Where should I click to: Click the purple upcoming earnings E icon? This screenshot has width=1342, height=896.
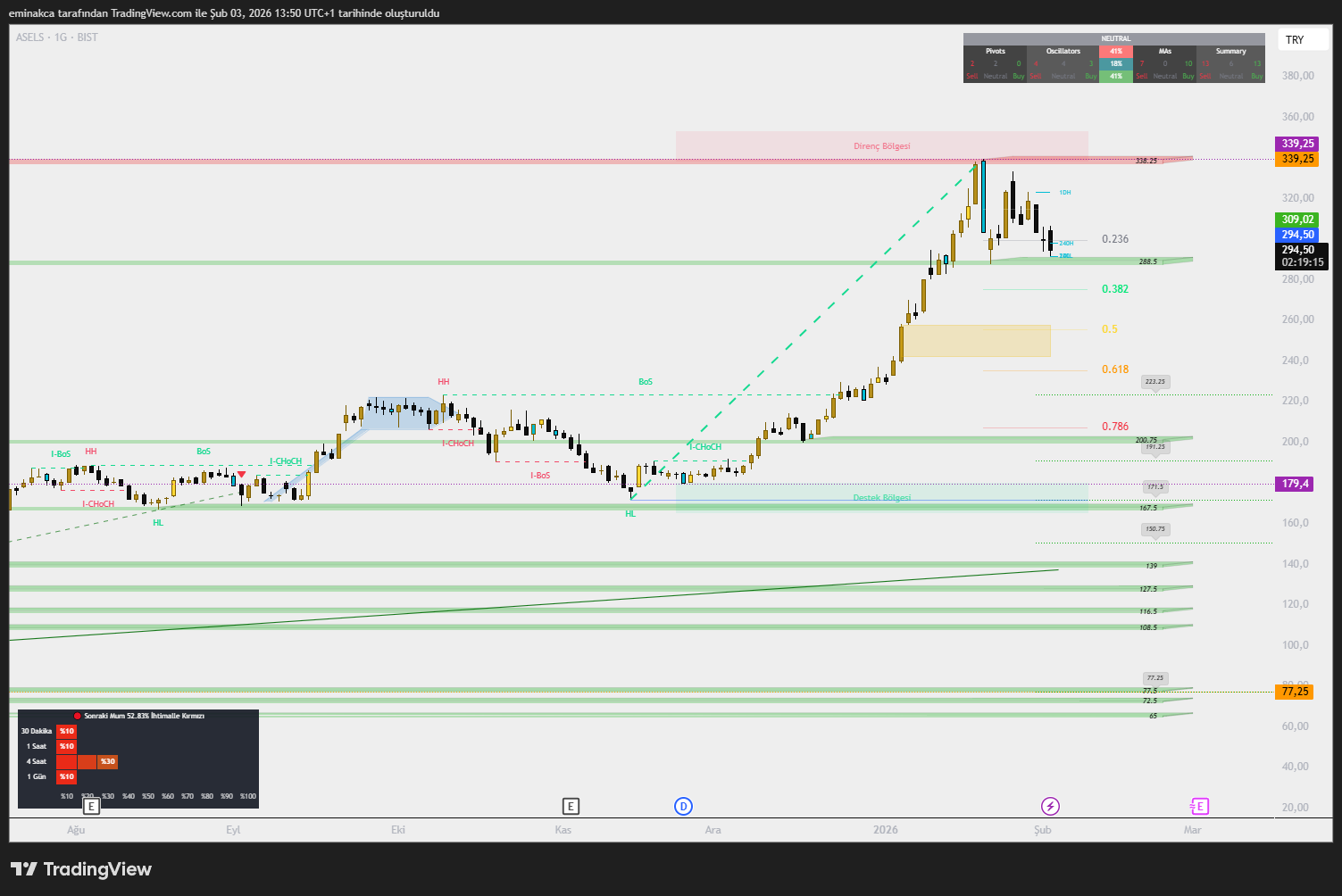point(1198,807)
